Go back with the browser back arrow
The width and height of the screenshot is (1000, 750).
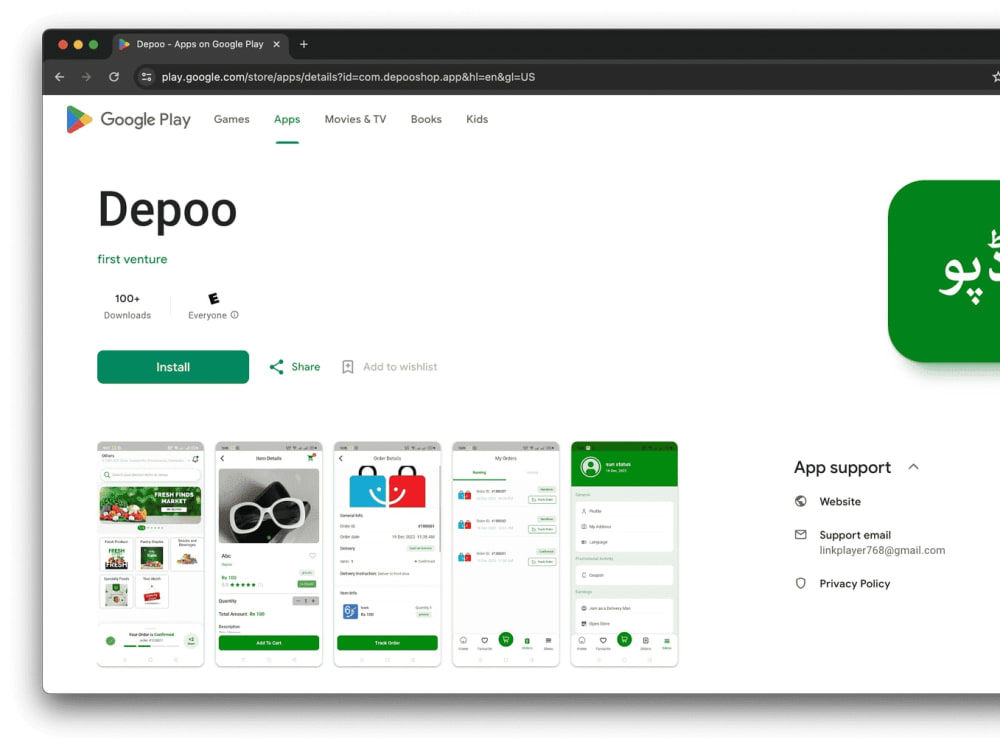click(59, 77)
